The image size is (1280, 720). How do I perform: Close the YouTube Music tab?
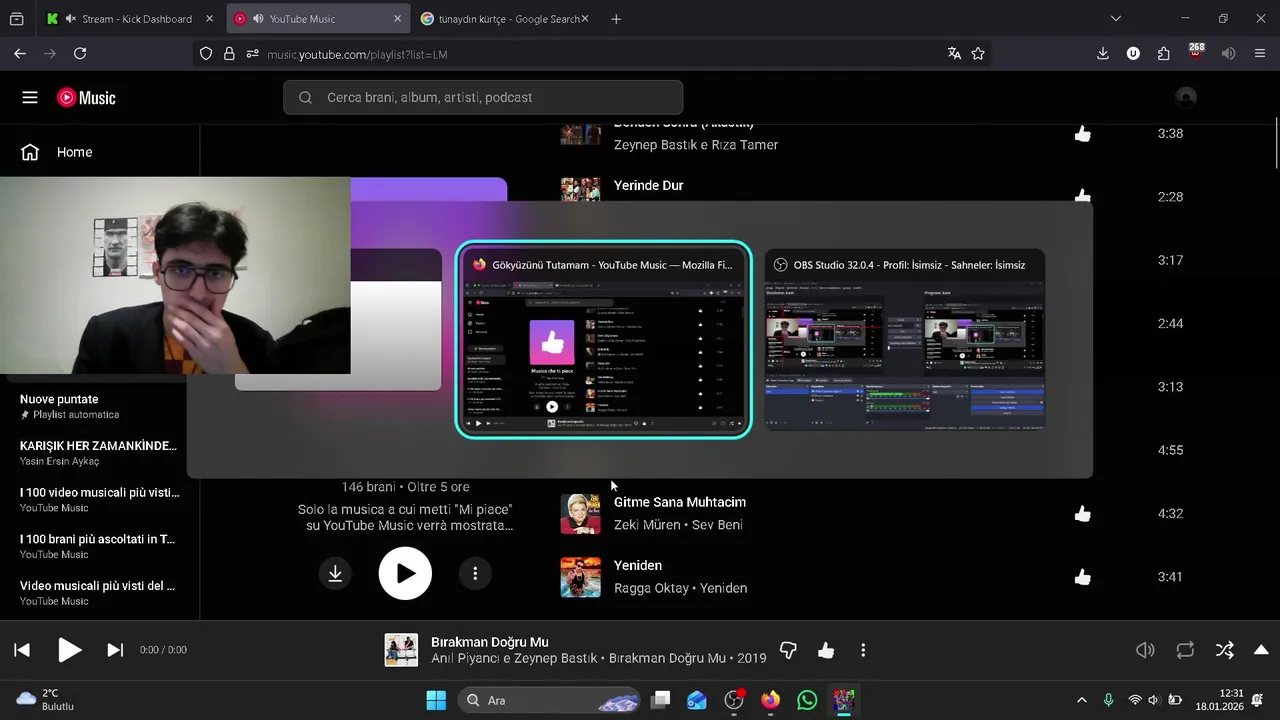[x=397, y=19]
